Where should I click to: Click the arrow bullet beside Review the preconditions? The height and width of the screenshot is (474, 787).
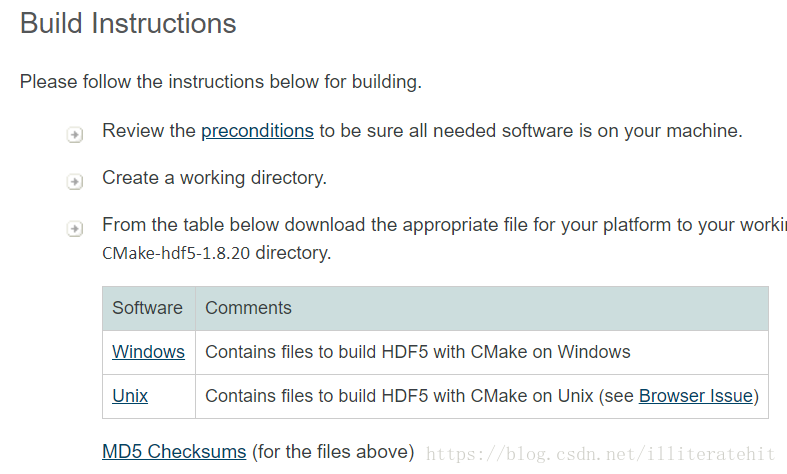(75, 135)
